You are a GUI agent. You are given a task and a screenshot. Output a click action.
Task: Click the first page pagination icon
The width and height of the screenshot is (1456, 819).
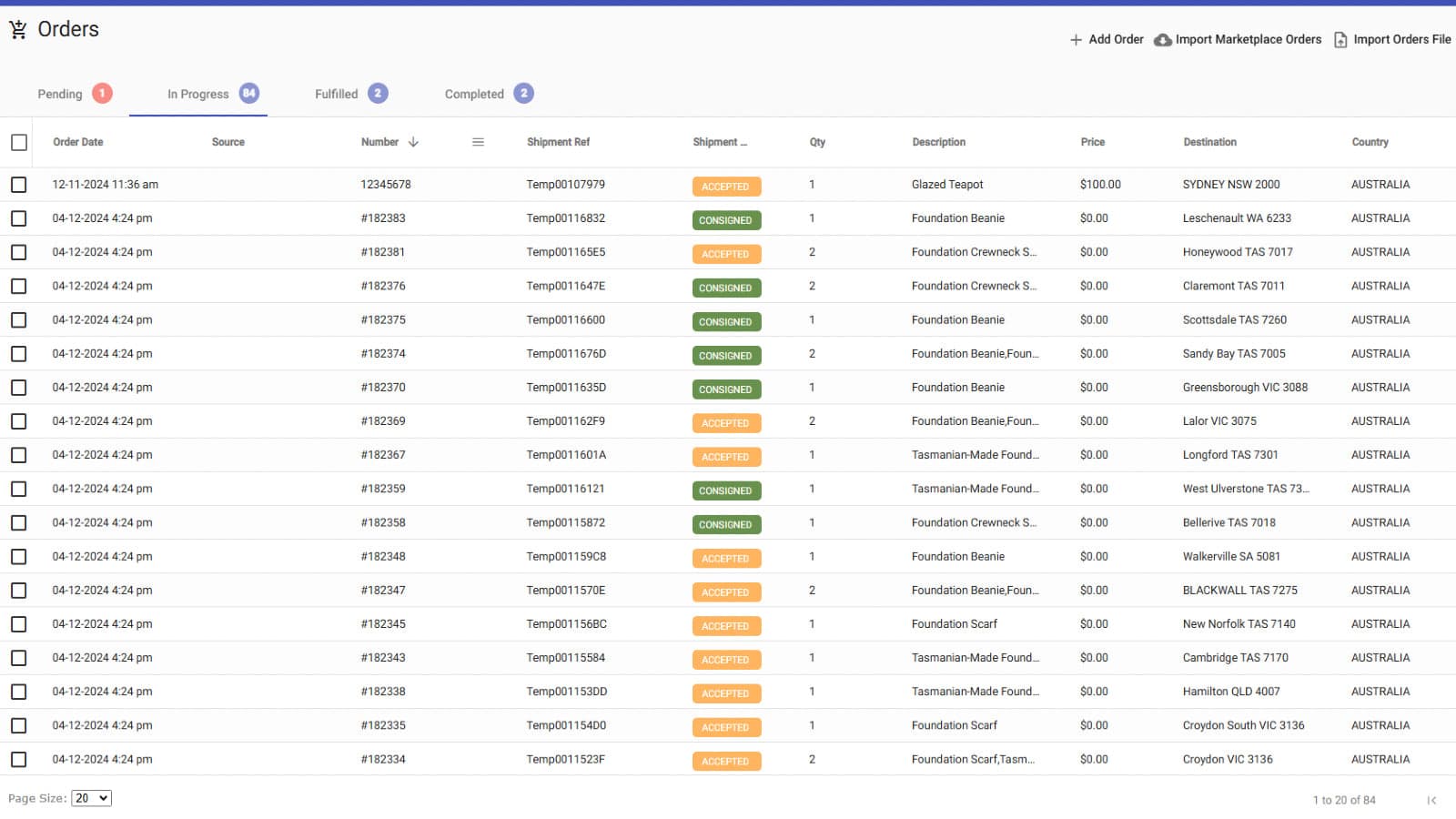(1431, 800)
